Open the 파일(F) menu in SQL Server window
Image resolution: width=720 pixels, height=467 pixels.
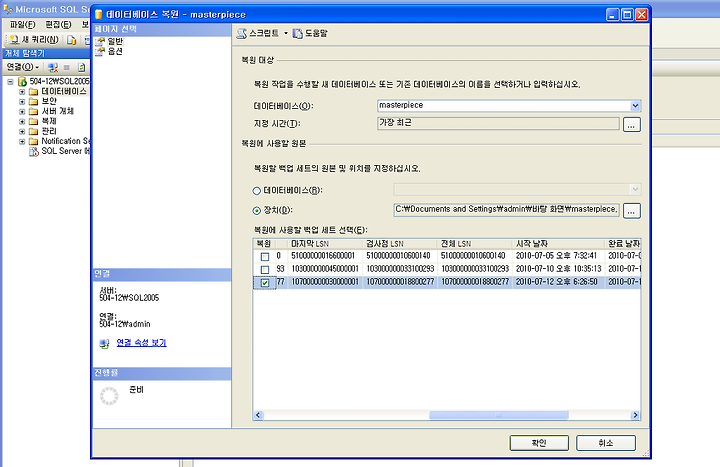[22, 24]
